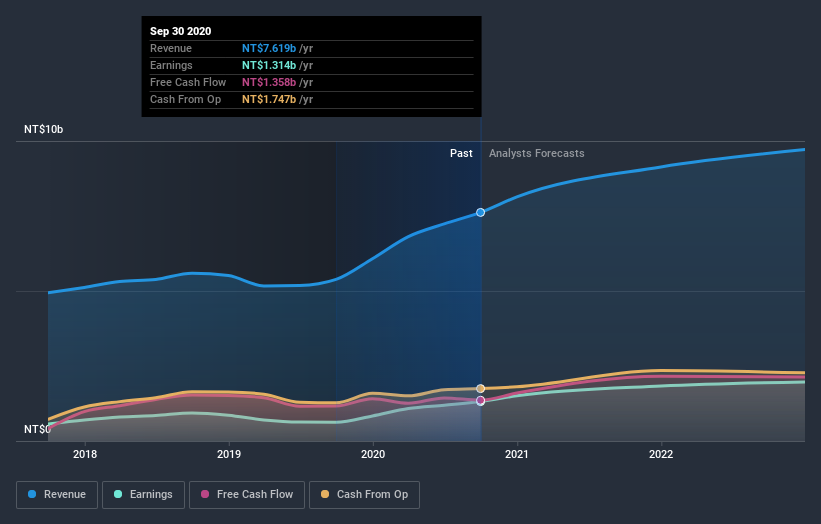Click the pink Free Cash Flow data point
The height and width of the screenshot is (524, 821).
pyautogui.click(x=480, y=400)
